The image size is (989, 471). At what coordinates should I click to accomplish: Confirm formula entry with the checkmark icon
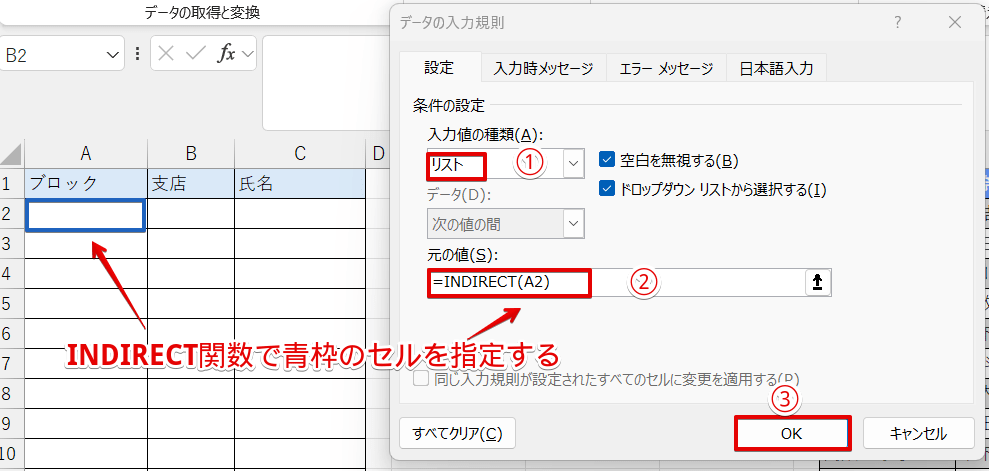[x=196, y=54]
